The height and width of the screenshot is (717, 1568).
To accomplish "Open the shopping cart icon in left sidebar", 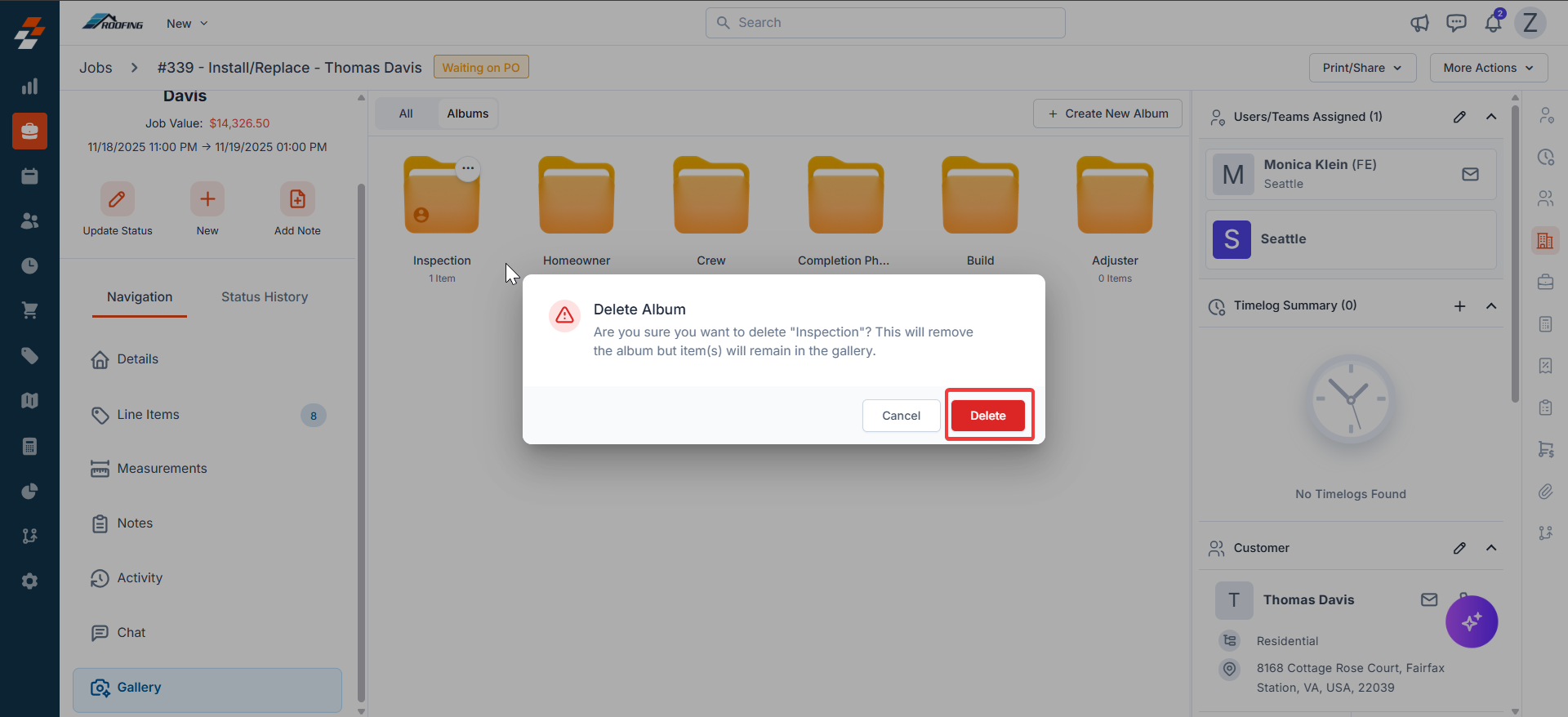I will tap(29, 311).
